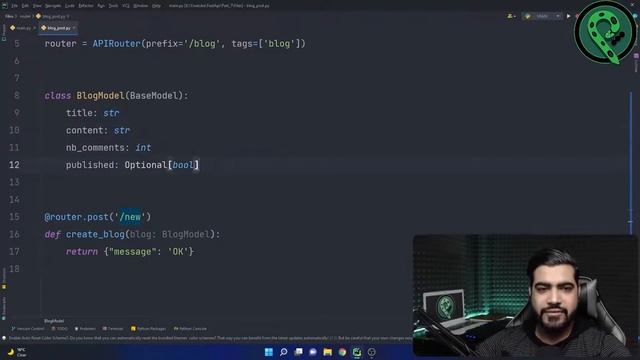640x360 pixels.
Task: Click the color scheme notification in status bar
Action: 208,338
